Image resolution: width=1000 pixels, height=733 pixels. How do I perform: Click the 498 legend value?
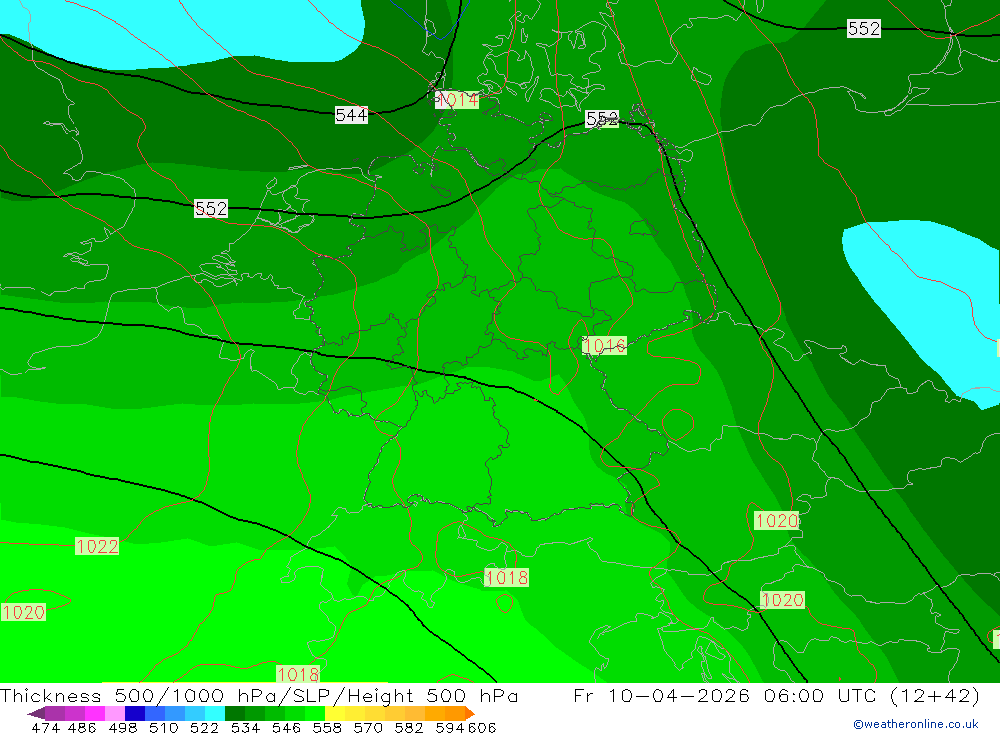coord(122,727)
